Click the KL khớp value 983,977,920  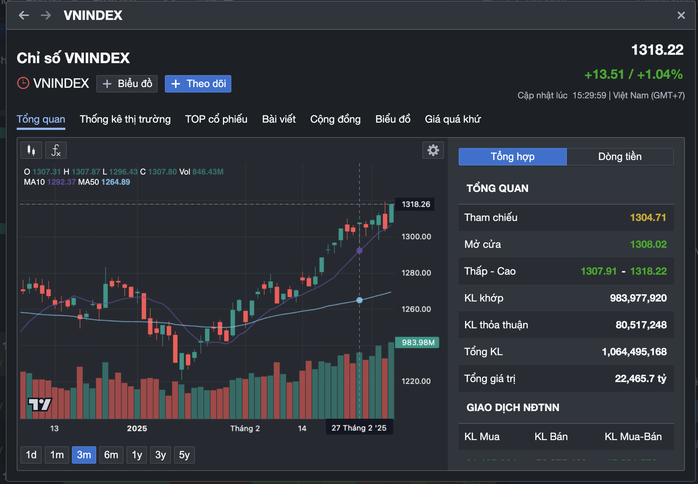638,298
